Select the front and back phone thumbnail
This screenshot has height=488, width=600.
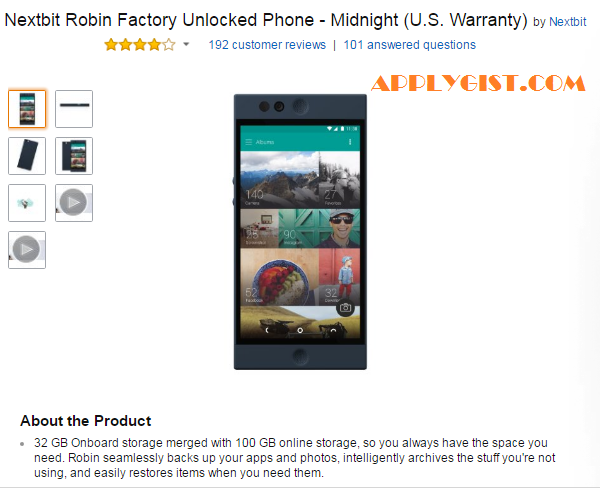click(74, 156)
